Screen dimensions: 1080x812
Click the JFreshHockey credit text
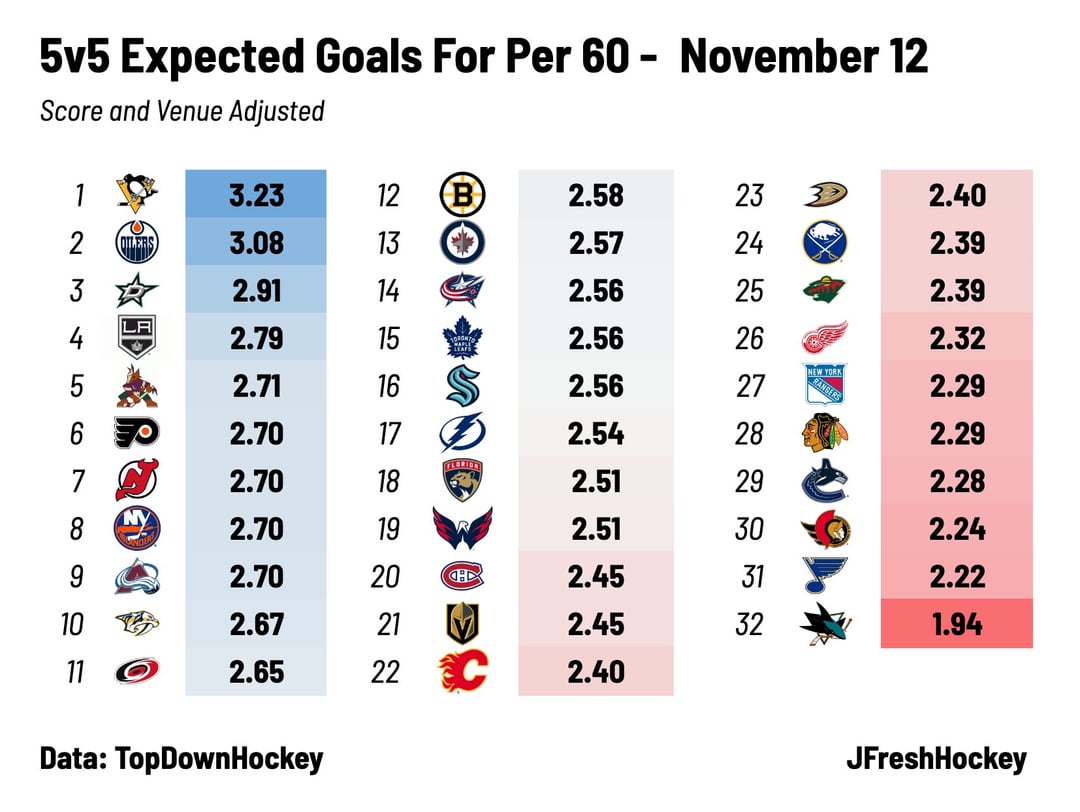(935, 759)
